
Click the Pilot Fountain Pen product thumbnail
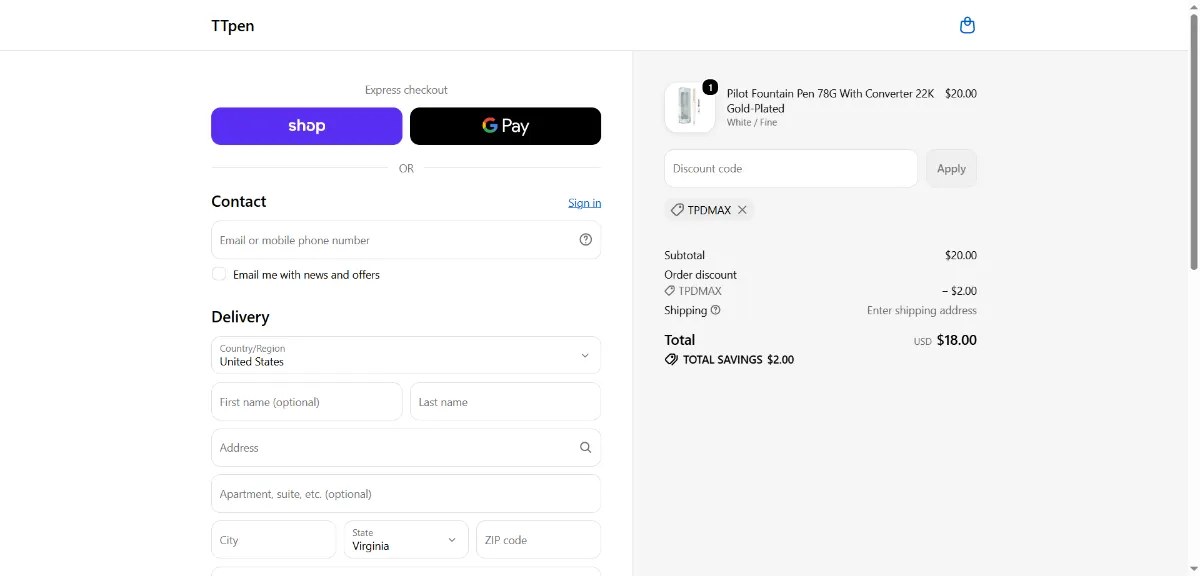point(690,108)
